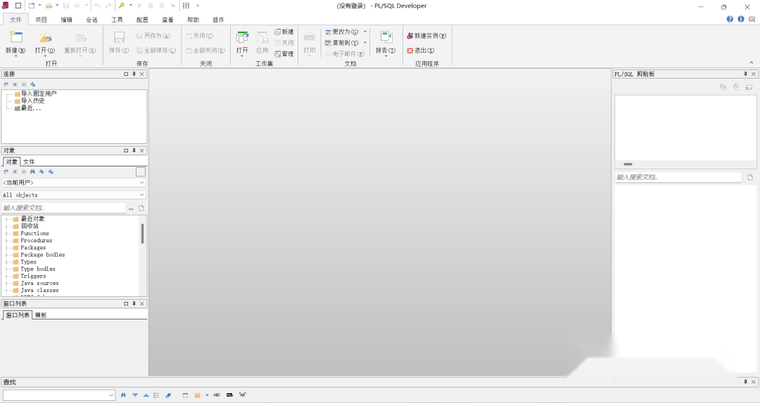Image resolution: width=760 pixels, height=403 pixels.
Task: Expand the Packages tree folder
Action: pyautogui.click(x=6, y=248)
